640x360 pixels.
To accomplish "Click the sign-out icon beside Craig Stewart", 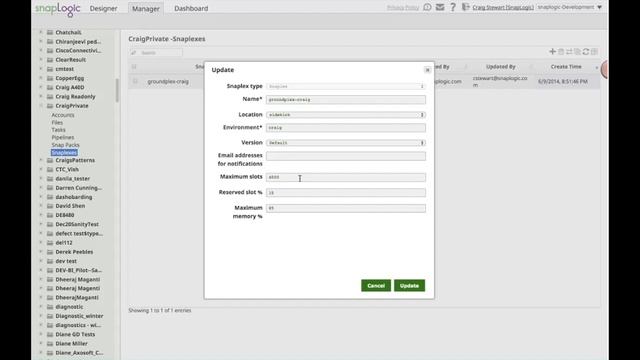I will point(465,7).
